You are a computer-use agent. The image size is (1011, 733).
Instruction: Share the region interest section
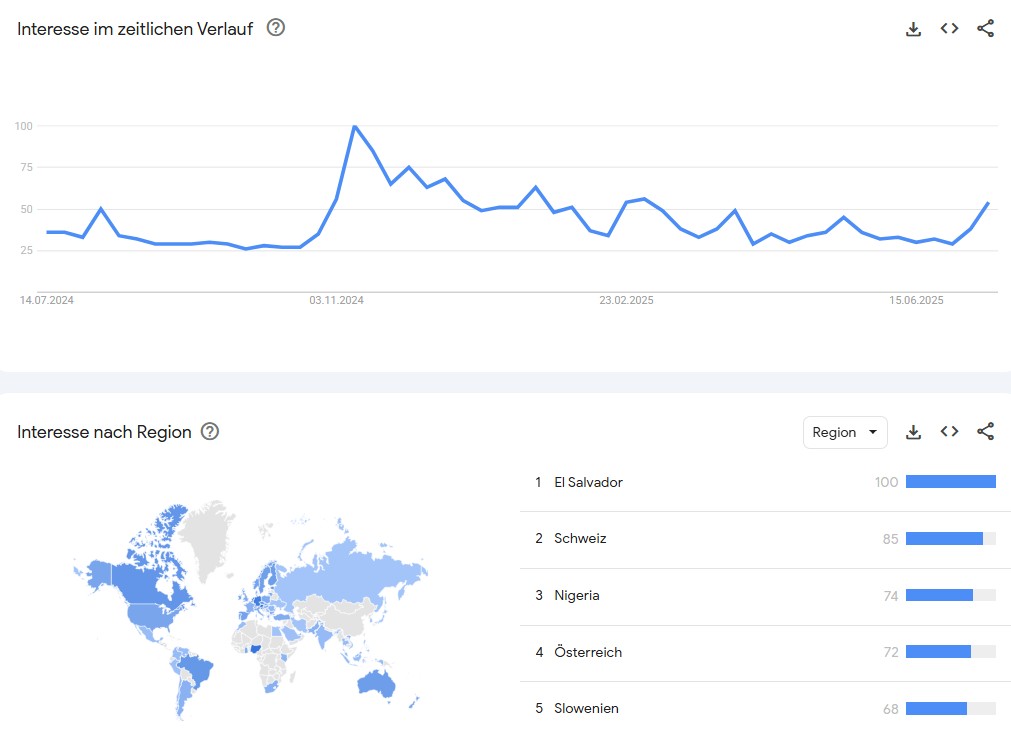coord(985,431)
